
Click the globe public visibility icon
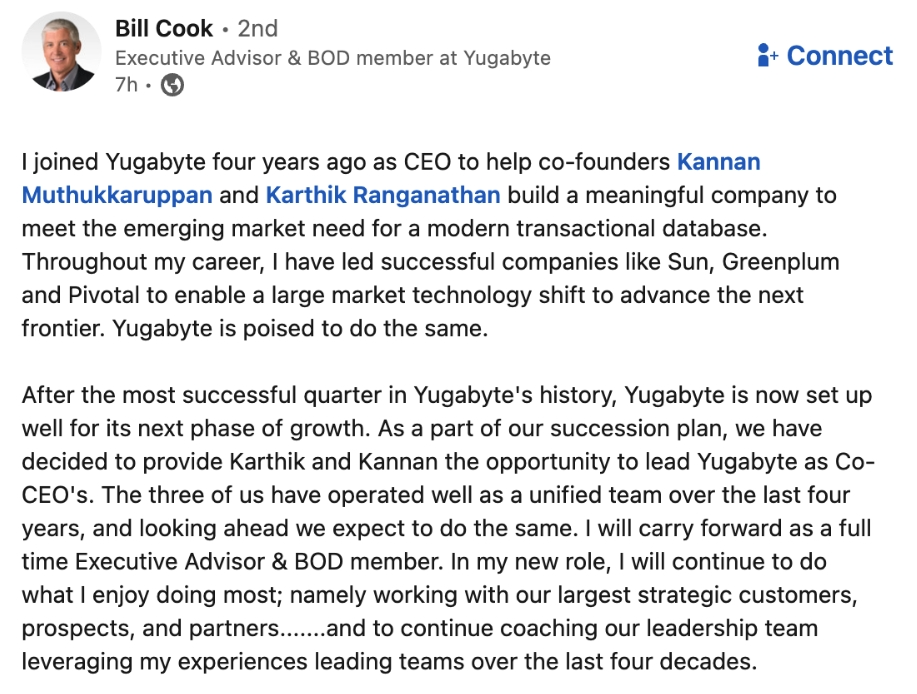[172, 86]
